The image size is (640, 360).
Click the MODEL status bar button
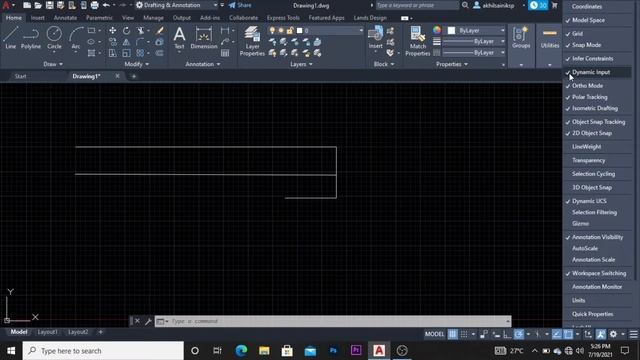pos(434,334)
